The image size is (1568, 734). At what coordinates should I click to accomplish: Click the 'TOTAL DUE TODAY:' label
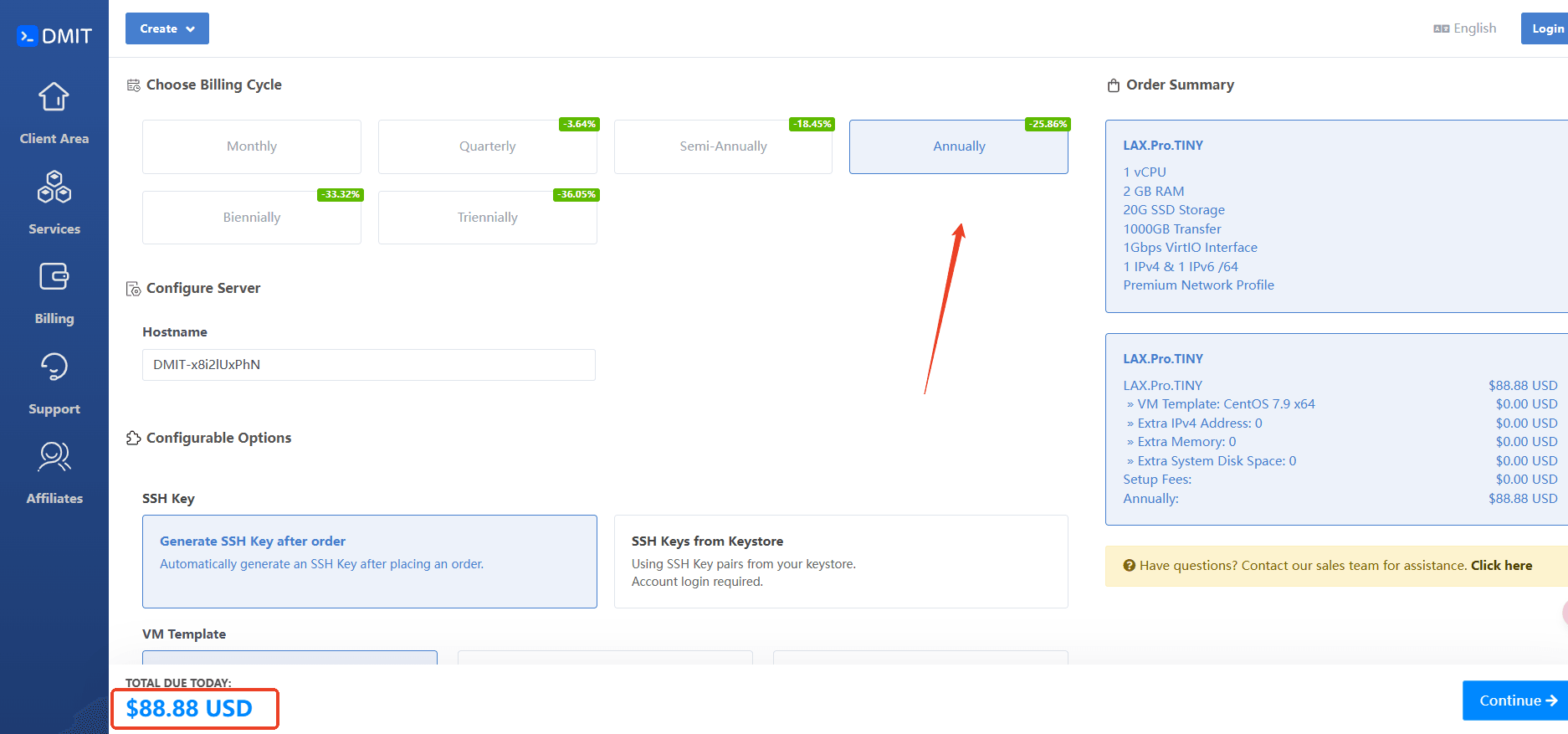click(178, 683)
